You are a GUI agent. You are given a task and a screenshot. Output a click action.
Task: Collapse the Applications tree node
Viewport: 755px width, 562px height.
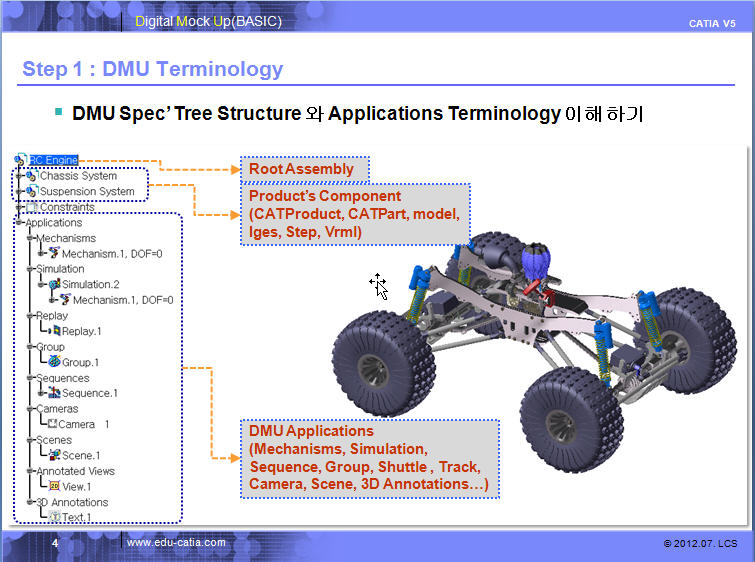point(18,223)
